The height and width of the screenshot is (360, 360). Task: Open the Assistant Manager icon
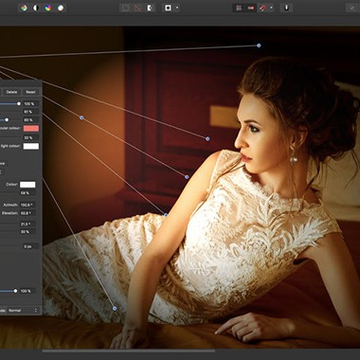tap(286, 8)
